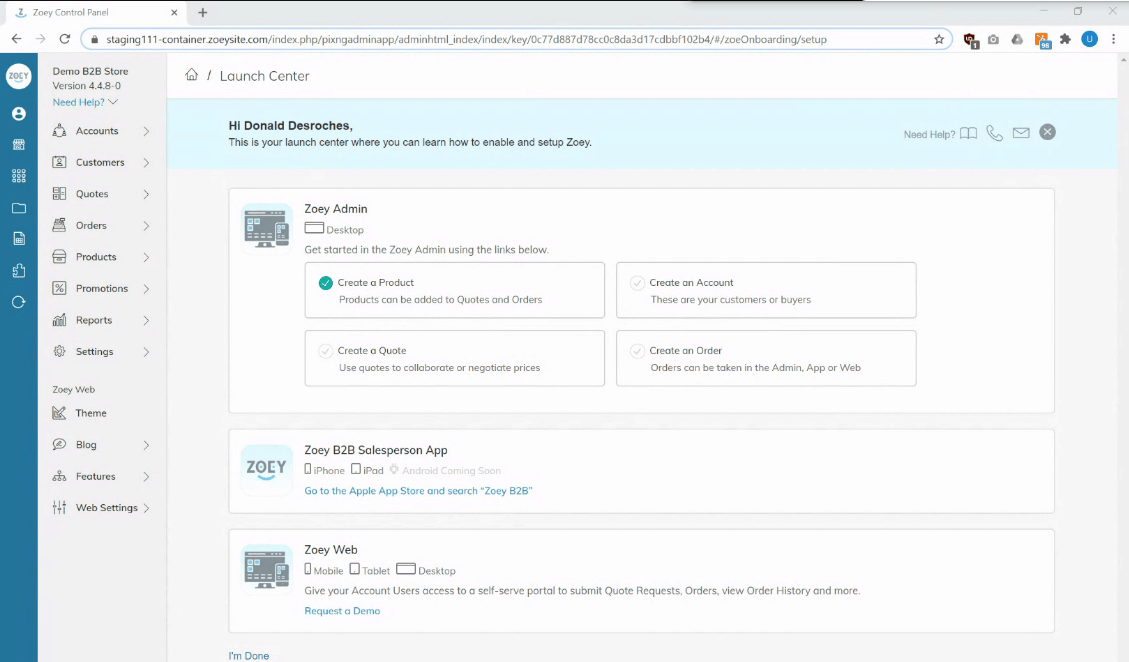This screenshot has height=662, width=1129.
Task: Go to the home icon in the breadcrumb
Action: [192, 75]
